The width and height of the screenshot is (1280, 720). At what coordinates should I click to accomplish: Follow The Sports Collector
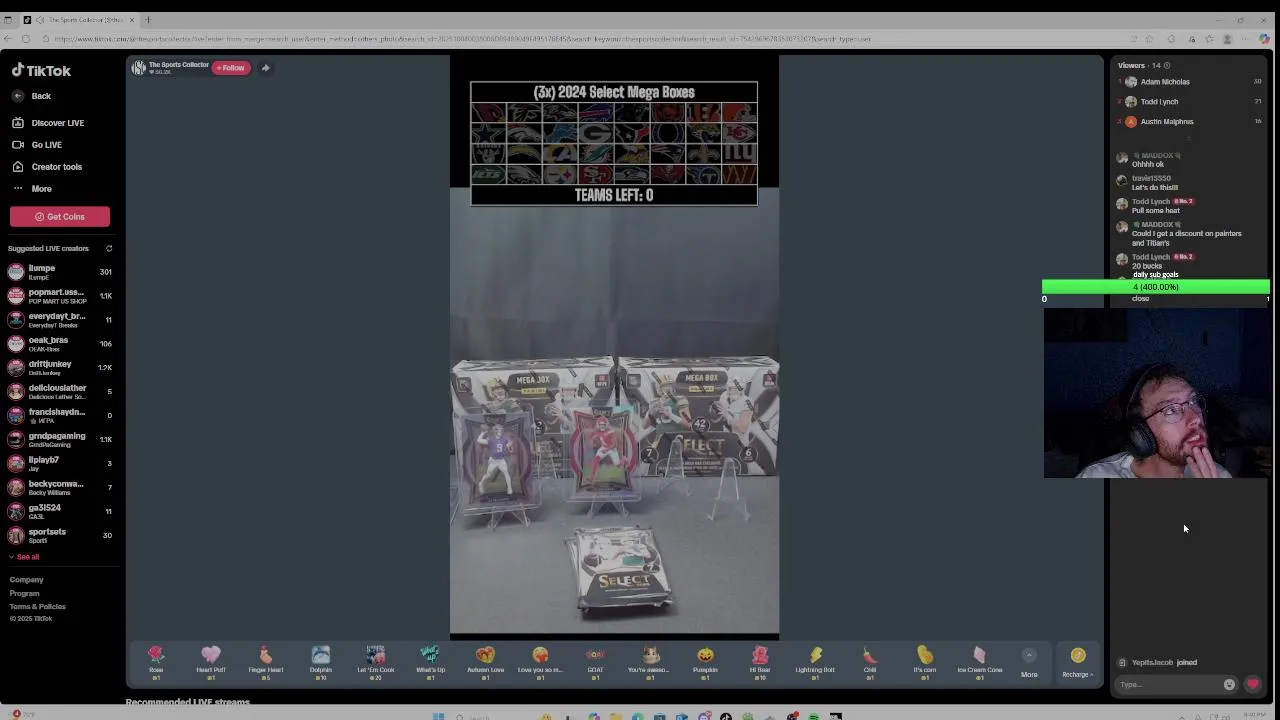(231, 68)
